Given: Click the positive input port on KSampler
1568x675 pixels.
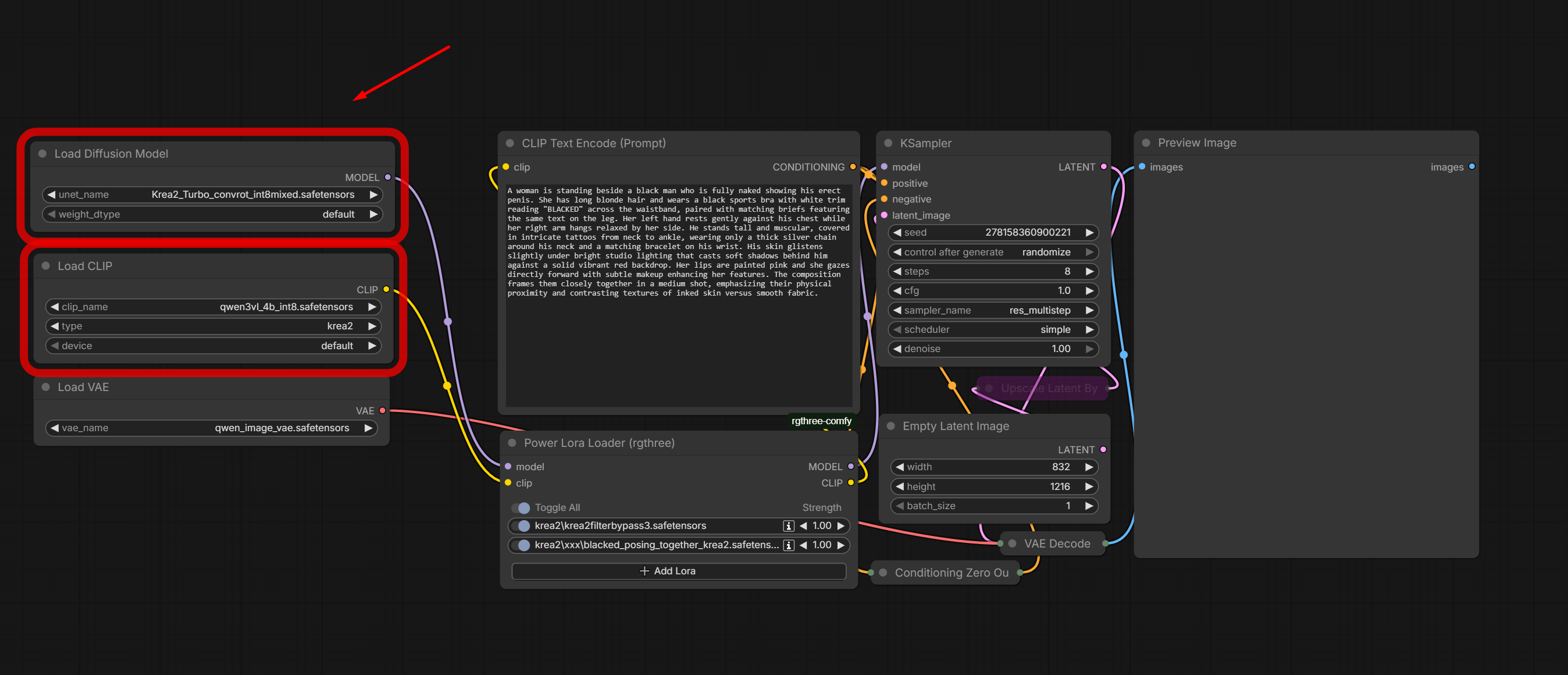Looking at the screenshot, I should (885, 183).
